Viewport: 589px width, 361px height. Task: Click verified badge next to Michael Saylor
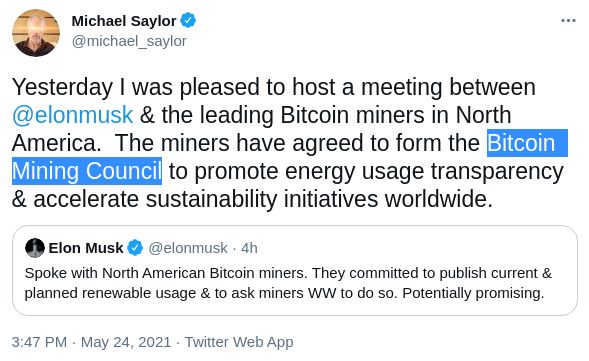(188, 20)
